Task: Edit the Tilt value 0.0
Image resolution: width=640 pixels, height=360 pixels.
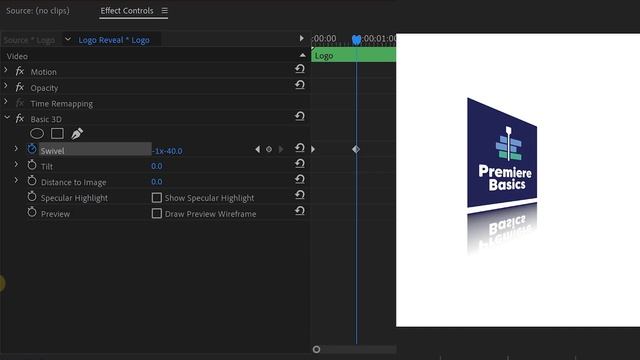Action: tap(157, 166)
